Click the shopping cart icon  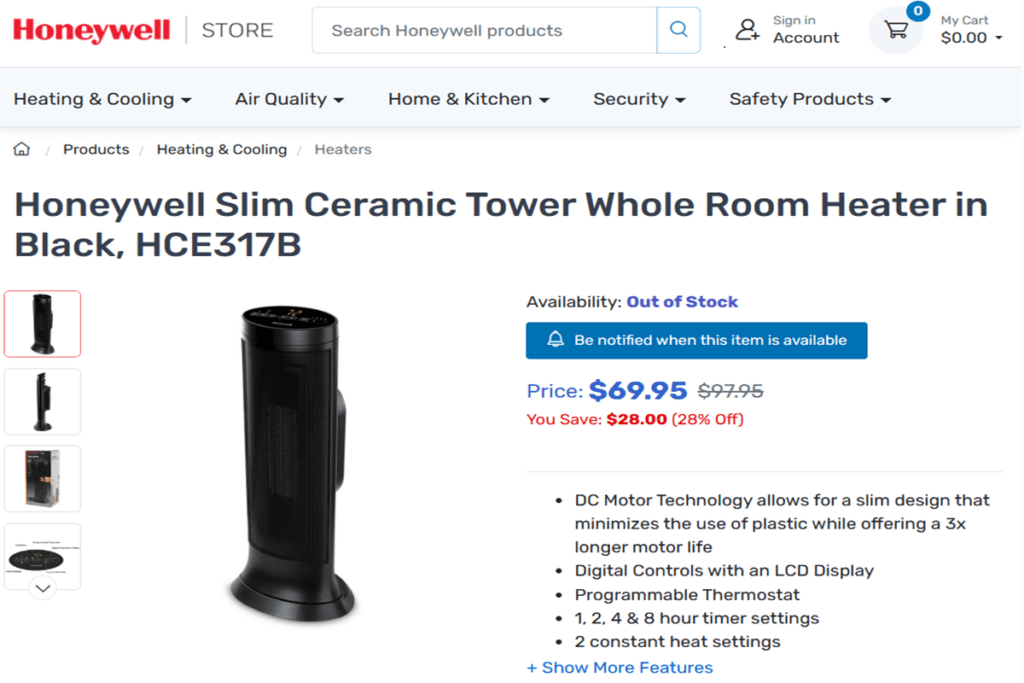[896, 30]
